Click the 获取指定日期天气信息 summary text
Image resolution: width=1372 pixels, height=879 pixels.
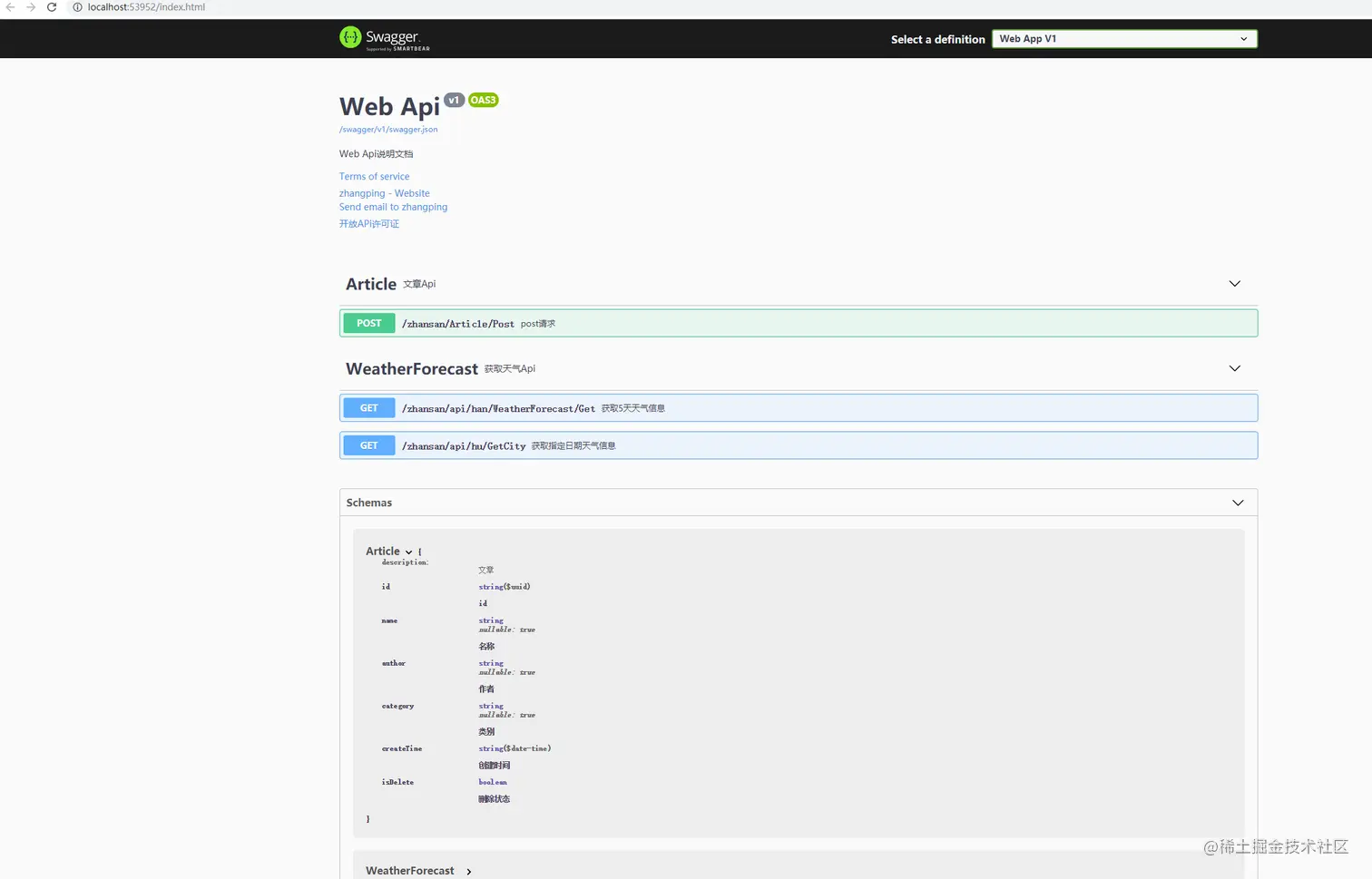573,446
